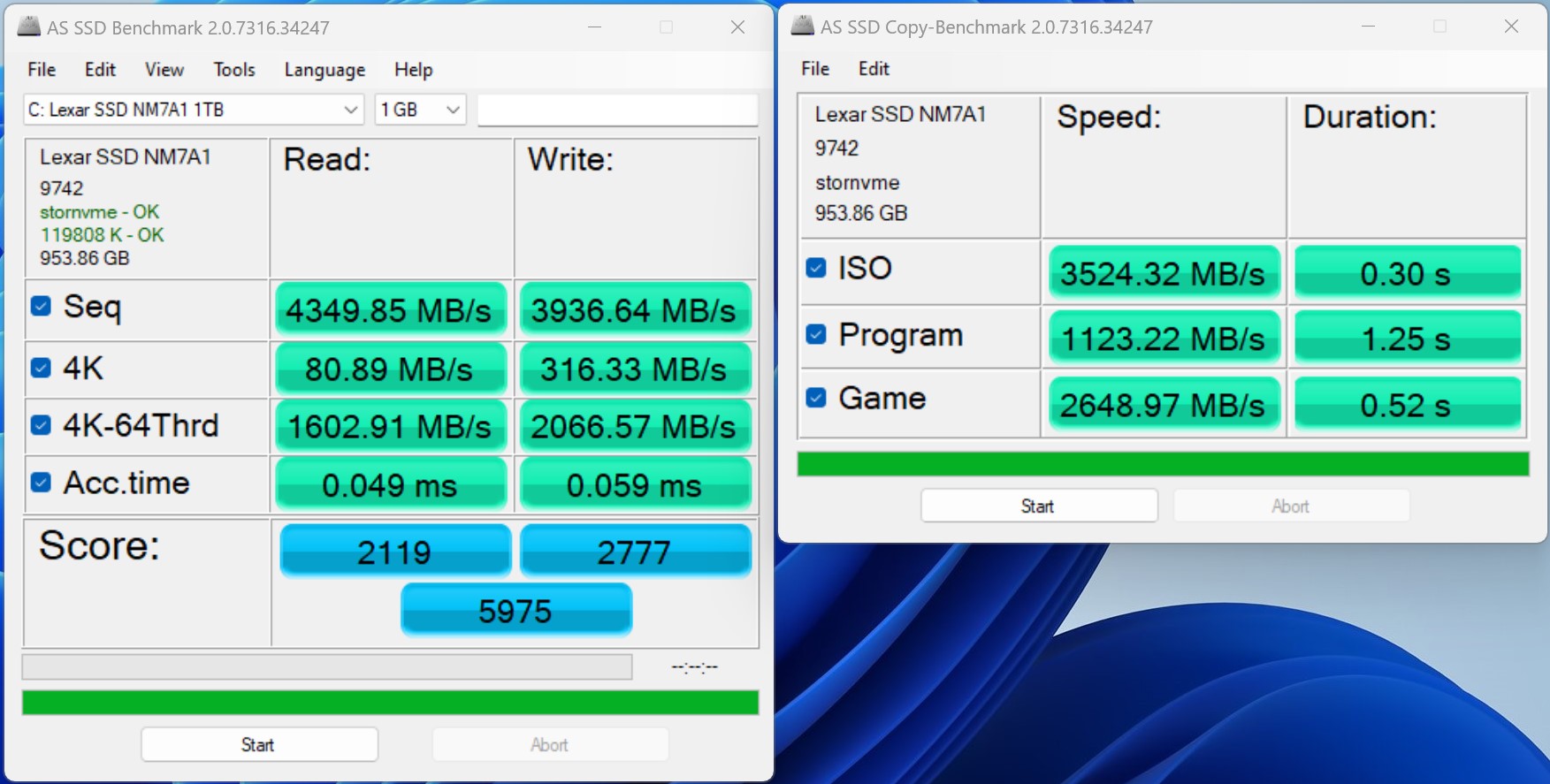Minimize the AS SSD Benchmark window
The width and height of the screenshot is (1550, 784).
pyautogui.click(x=594, y=27)
